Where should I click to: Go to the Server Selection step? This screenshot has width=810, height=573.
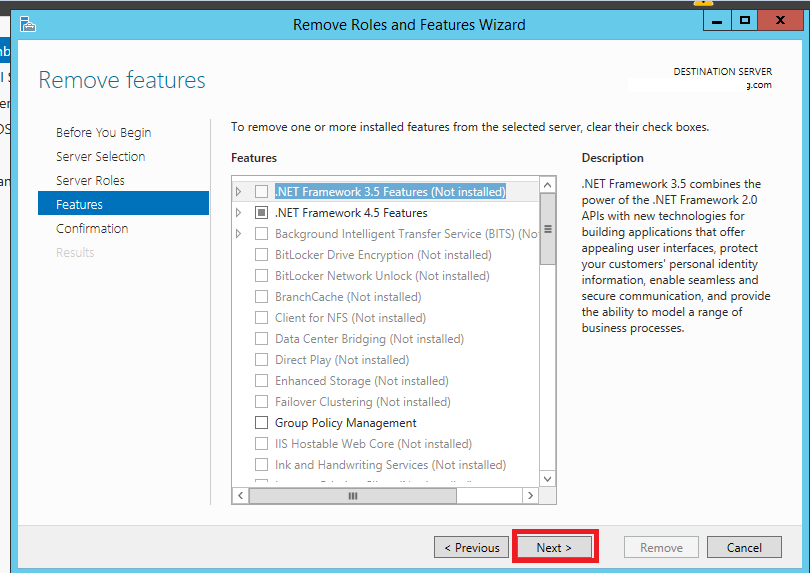[101, 157]
